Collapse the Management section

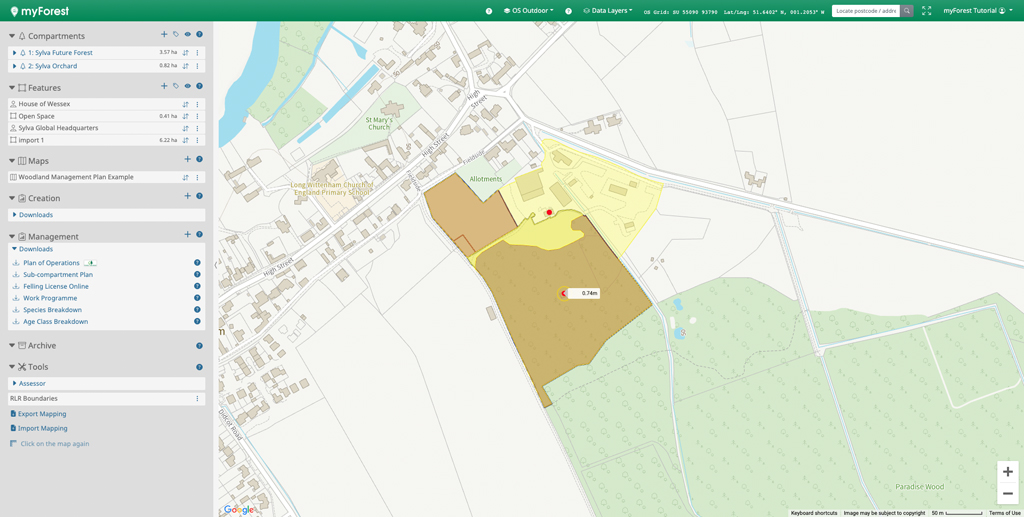(x=12, y=237)
